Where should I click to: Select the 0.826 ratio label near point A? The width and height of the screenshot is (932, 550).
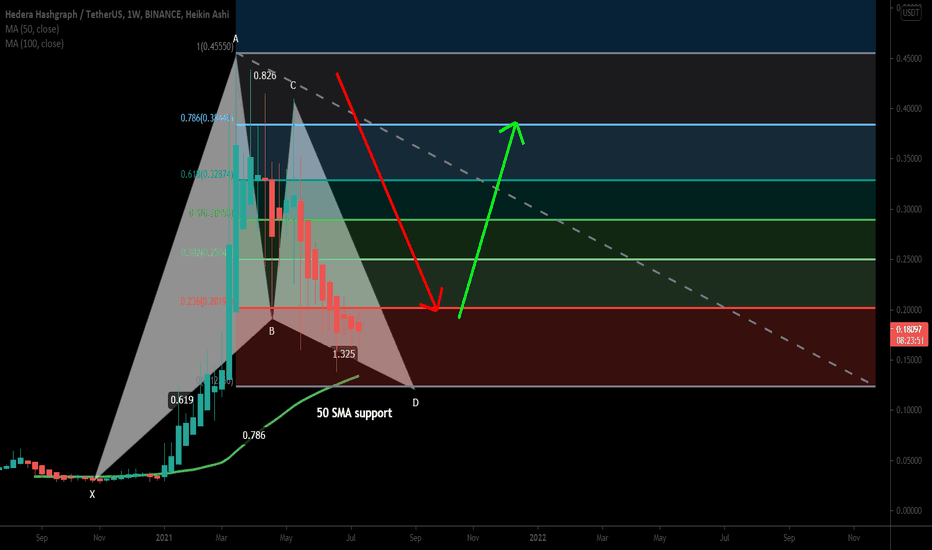click(x=265, y=76)
